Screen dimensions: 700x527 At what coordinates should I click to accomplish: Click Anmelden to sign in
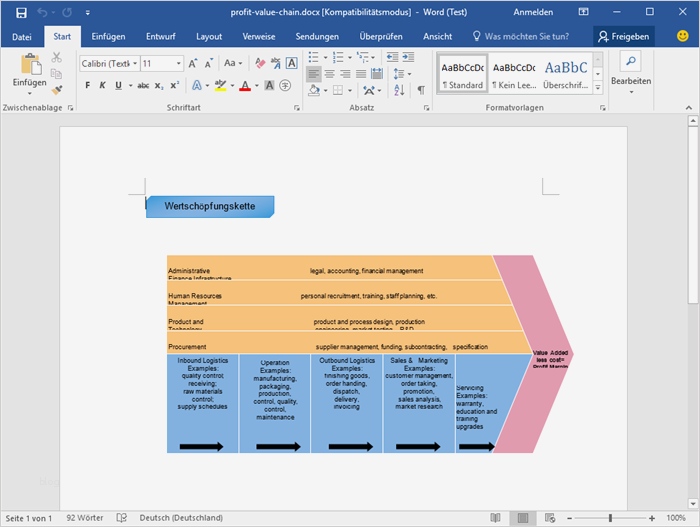coord(532,12)
